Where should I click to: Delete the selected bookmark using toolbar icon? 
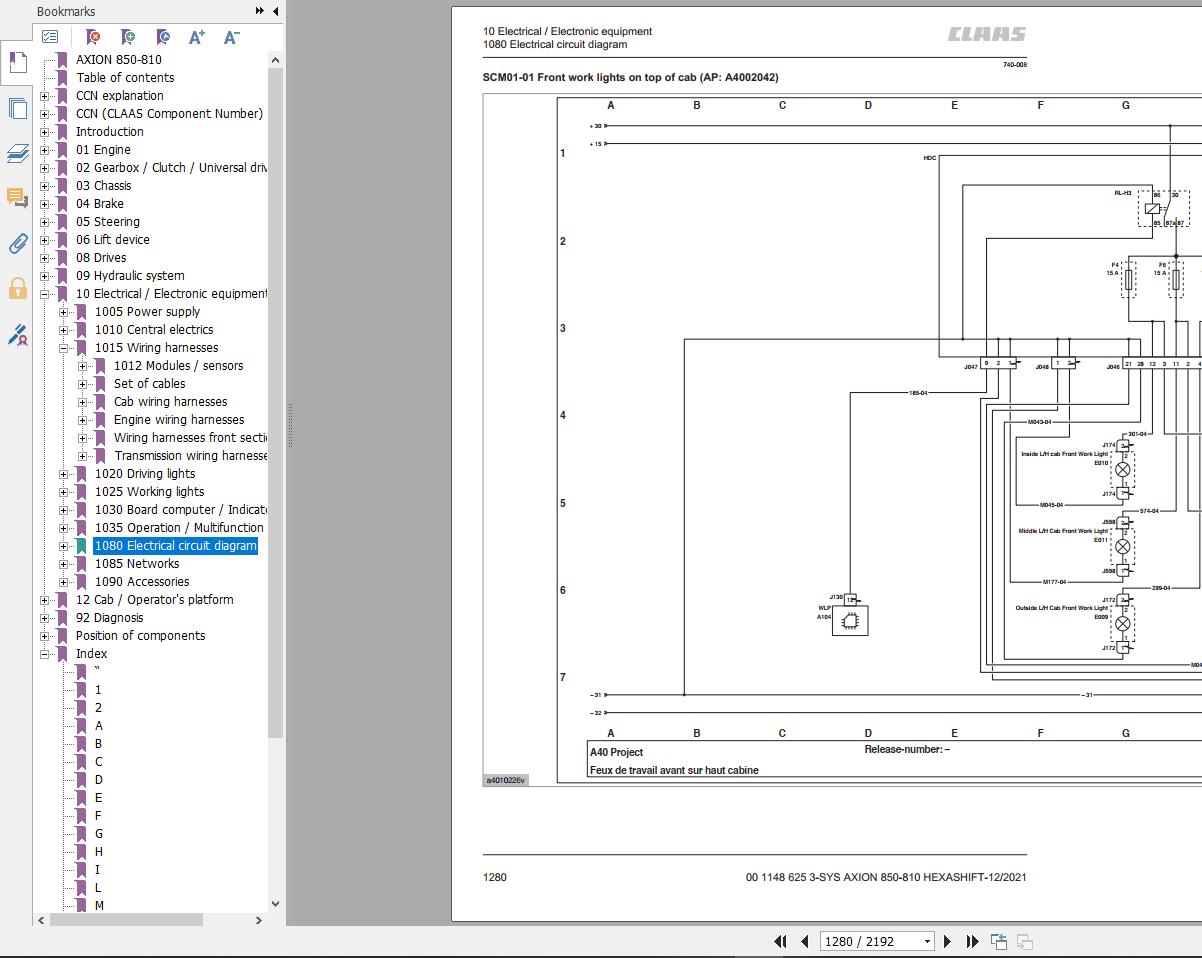(93, 37)
